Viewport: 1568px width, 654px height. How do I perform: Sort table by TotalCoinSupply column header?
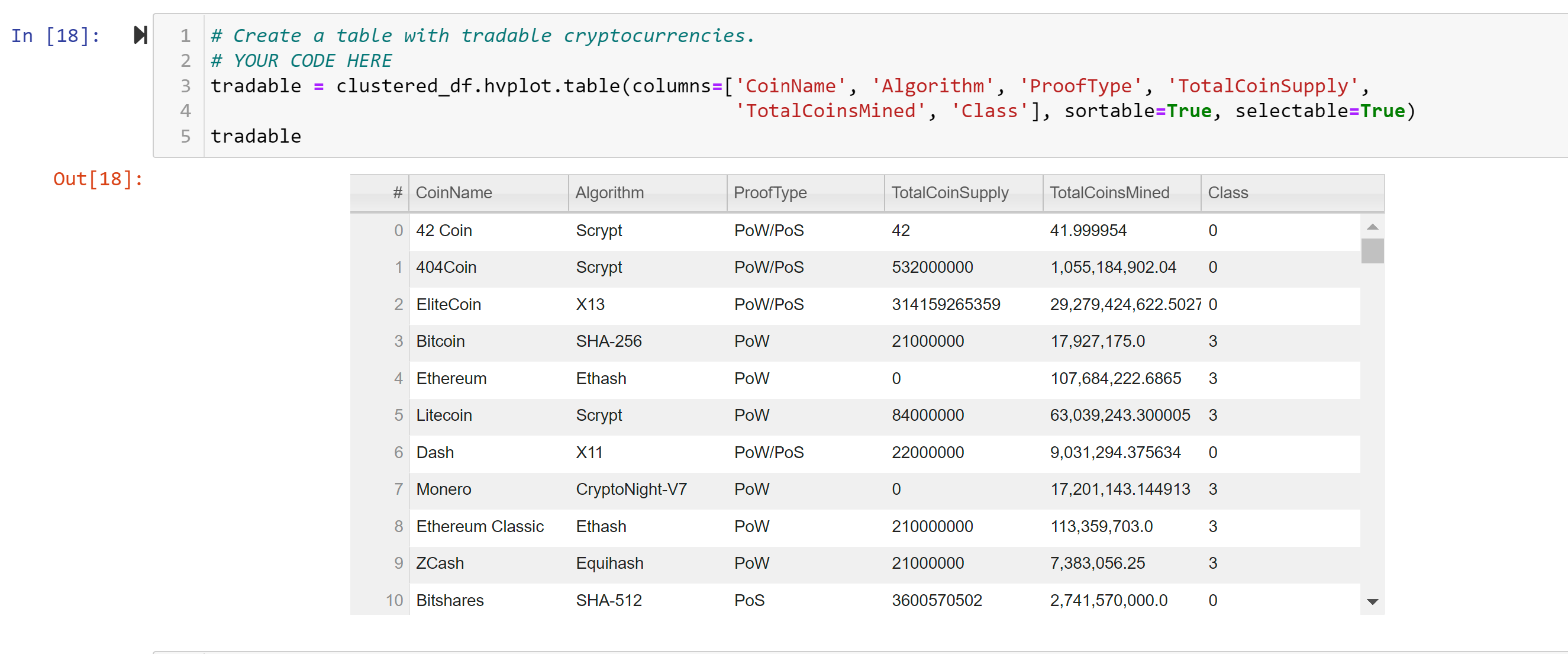coord(963,193)
